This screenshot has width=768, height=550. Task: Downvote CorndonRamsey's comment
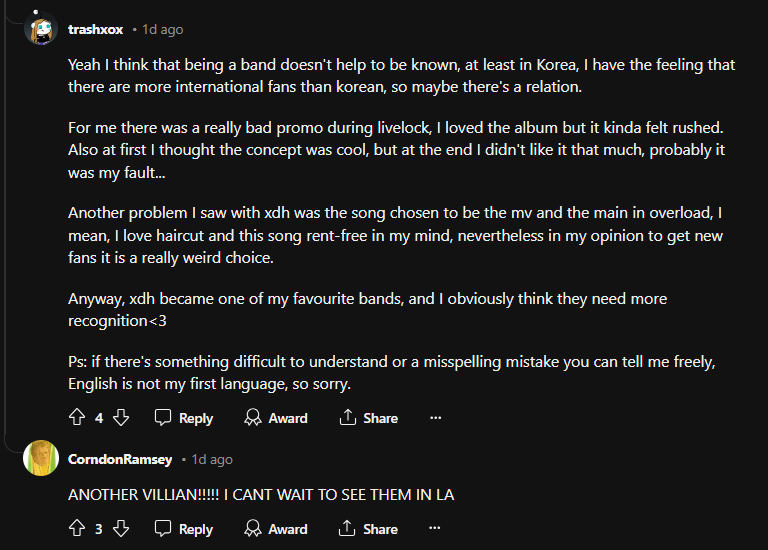(x=121, y=529)
